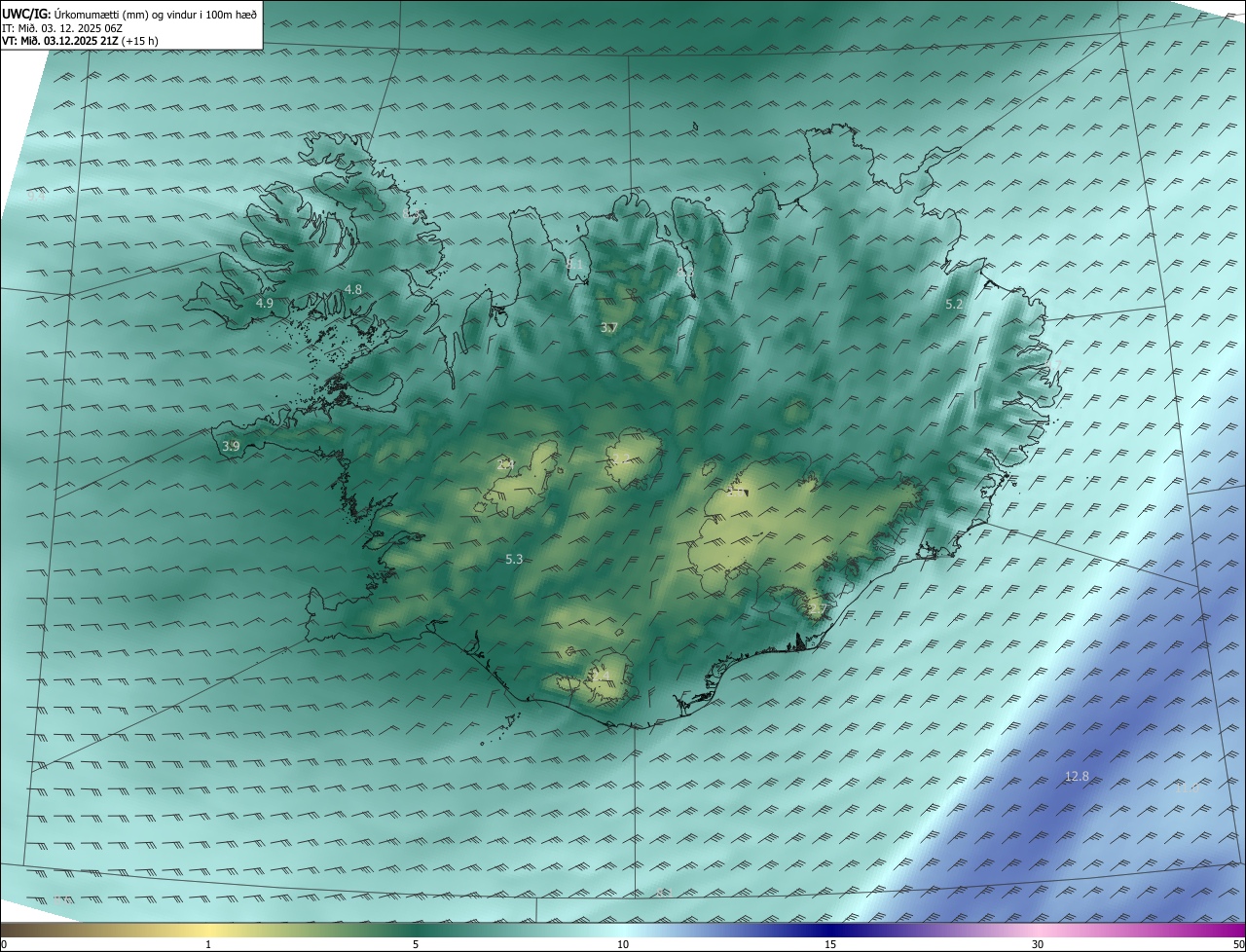
Task: Click the initial time line 'IT: Mið. 03. 12. 2025 06Z'
Action: [61, 27]
